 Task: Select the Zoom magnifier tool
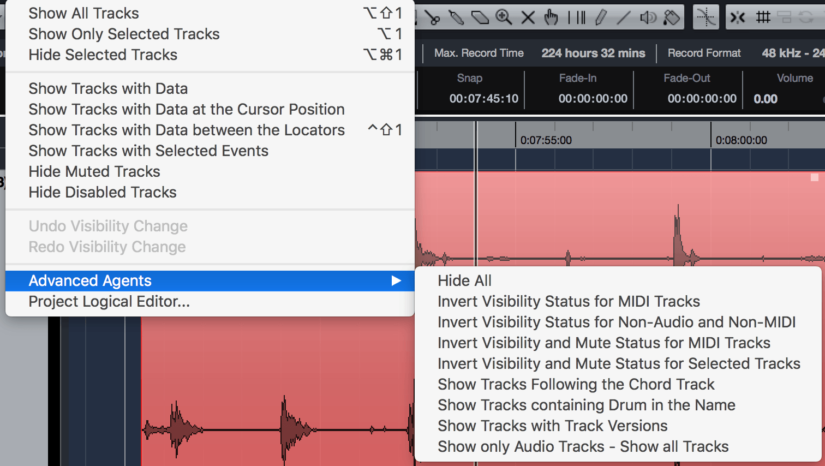504,18
